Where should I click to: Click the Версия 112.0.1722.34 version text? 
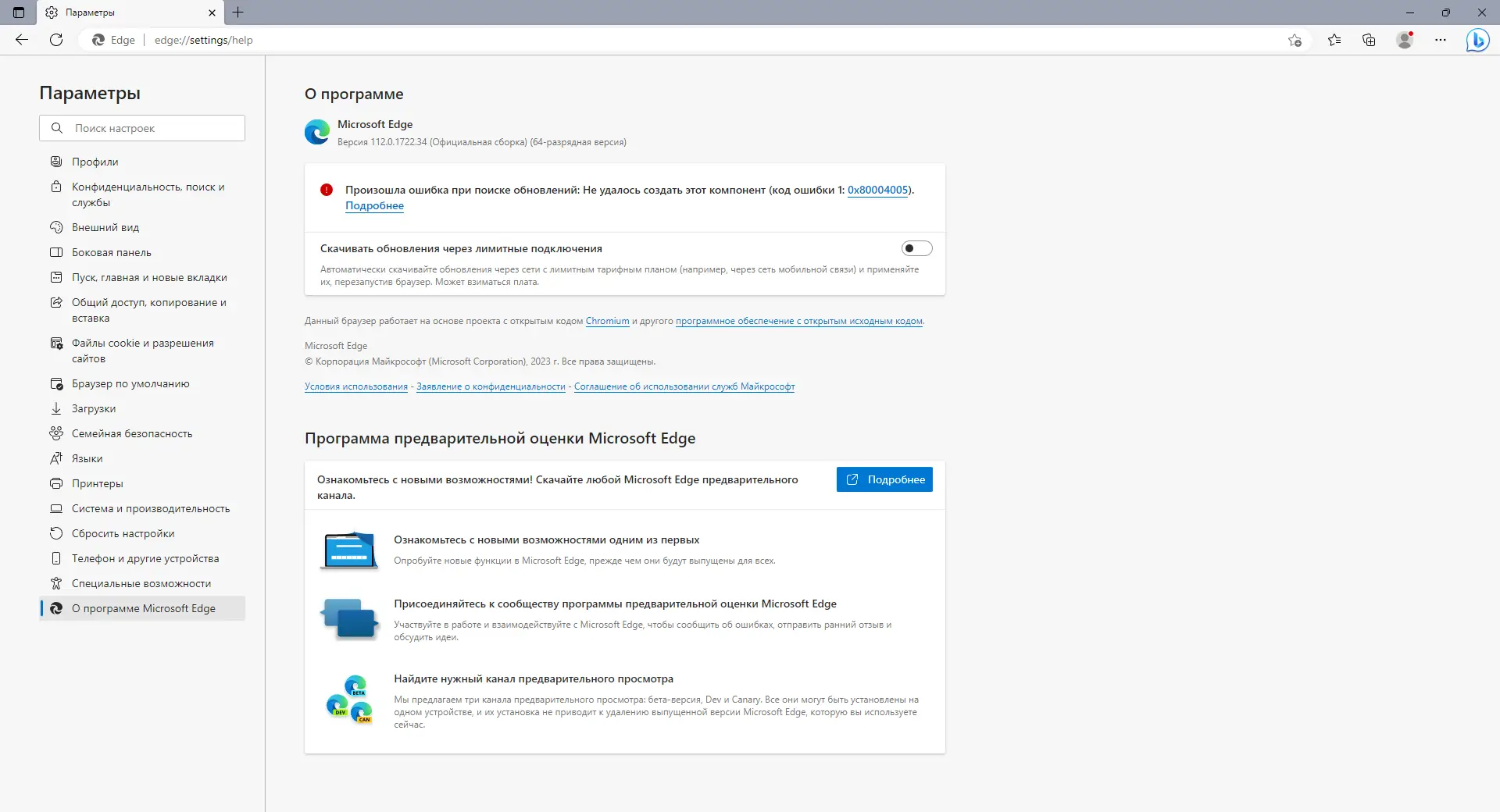482,142
